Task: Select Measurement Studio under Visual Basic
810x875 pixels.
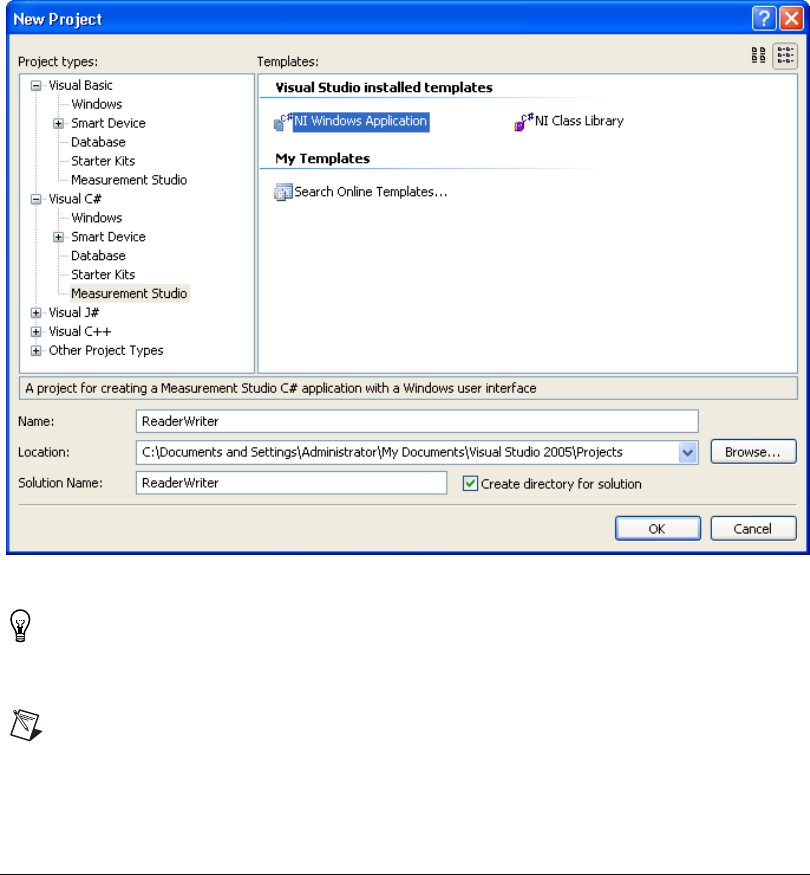Action: pos(129,180)
